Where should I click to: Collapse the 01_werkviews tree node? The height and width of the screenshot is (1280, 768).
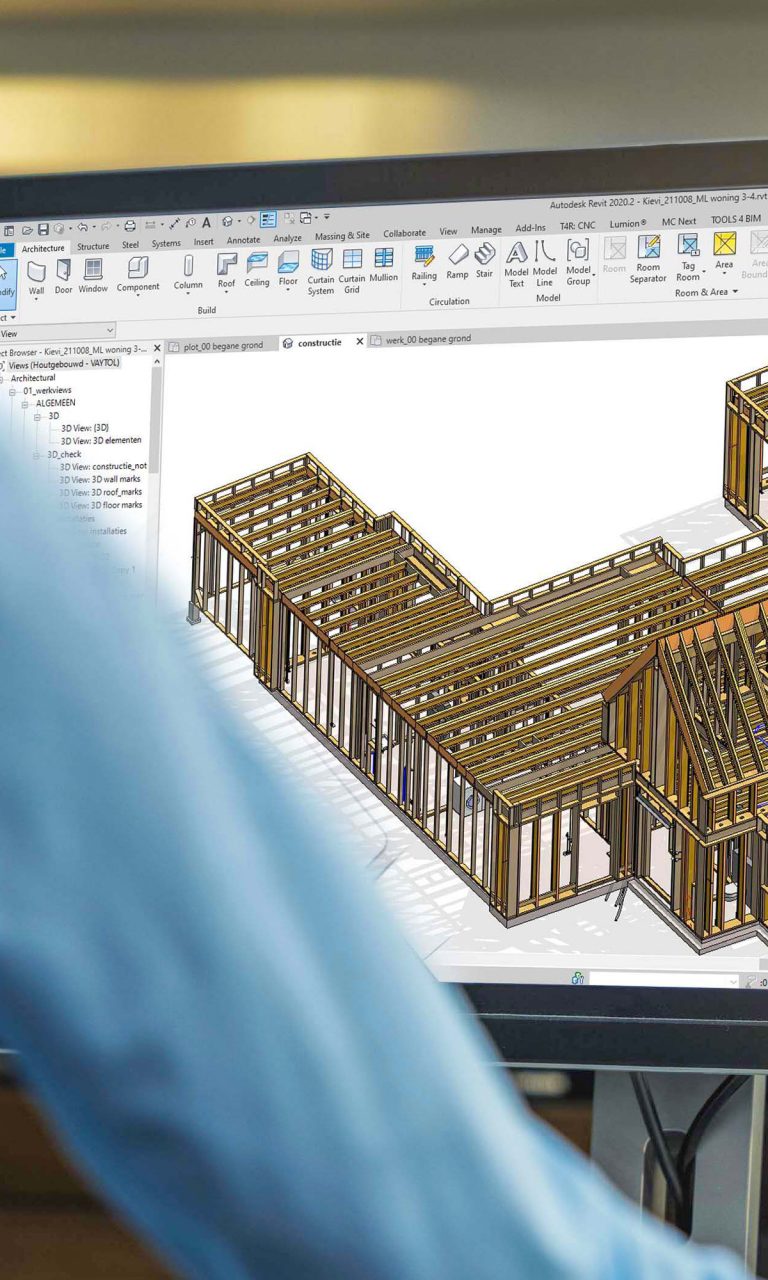pyautogui.click(x=14, y=391)
